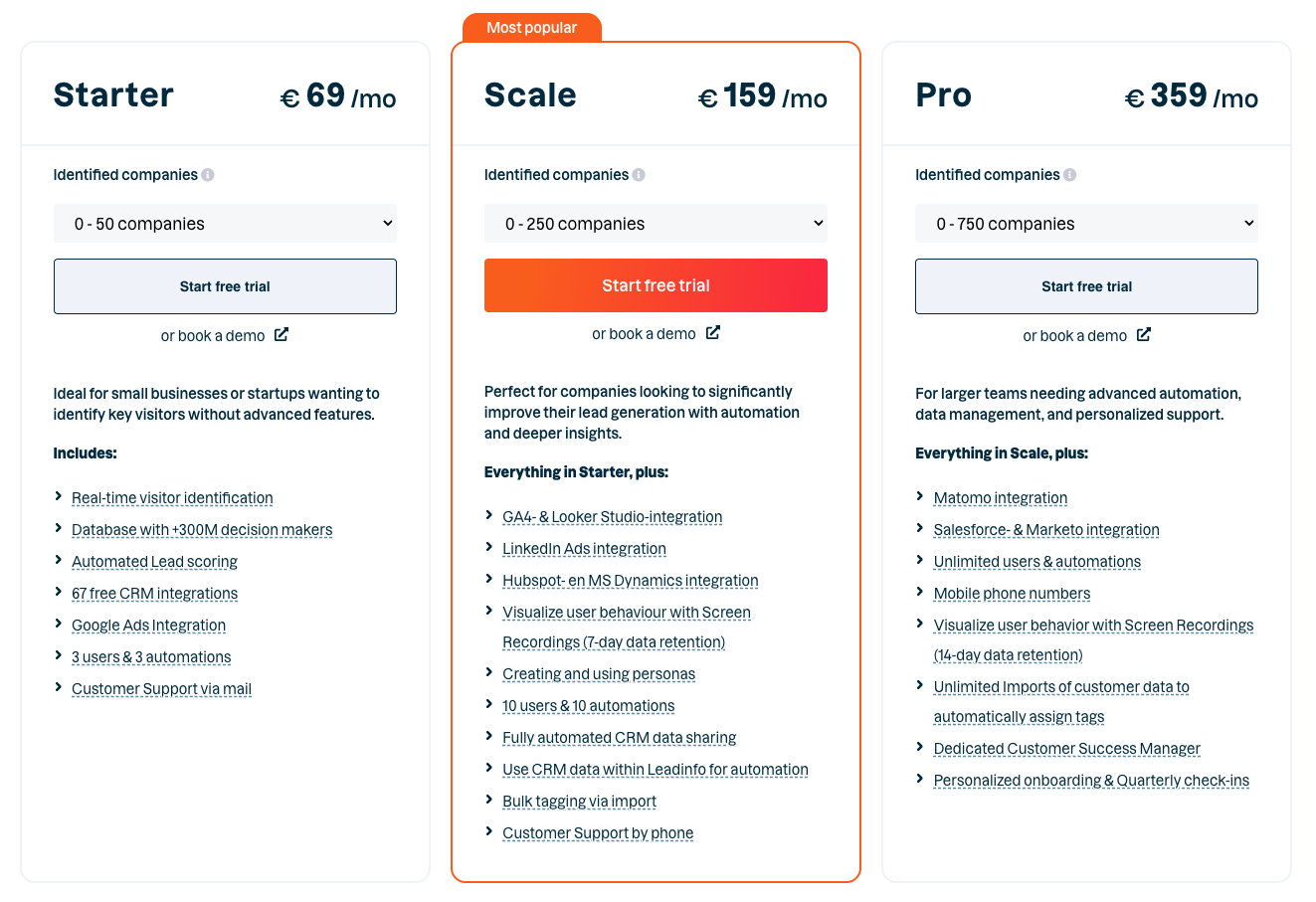Open Mobile phone numbers feature link
Viewport: 1316px width, 902px height.
[x=1012, y=594]
